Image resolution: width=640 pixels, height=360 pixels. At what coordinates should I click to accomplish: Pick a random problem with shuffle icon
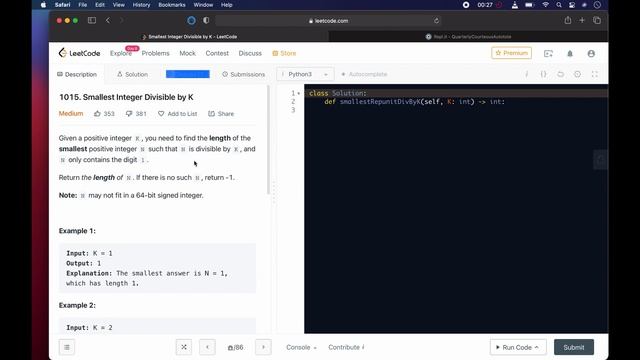pyautogui.click(x=184, y=347)
